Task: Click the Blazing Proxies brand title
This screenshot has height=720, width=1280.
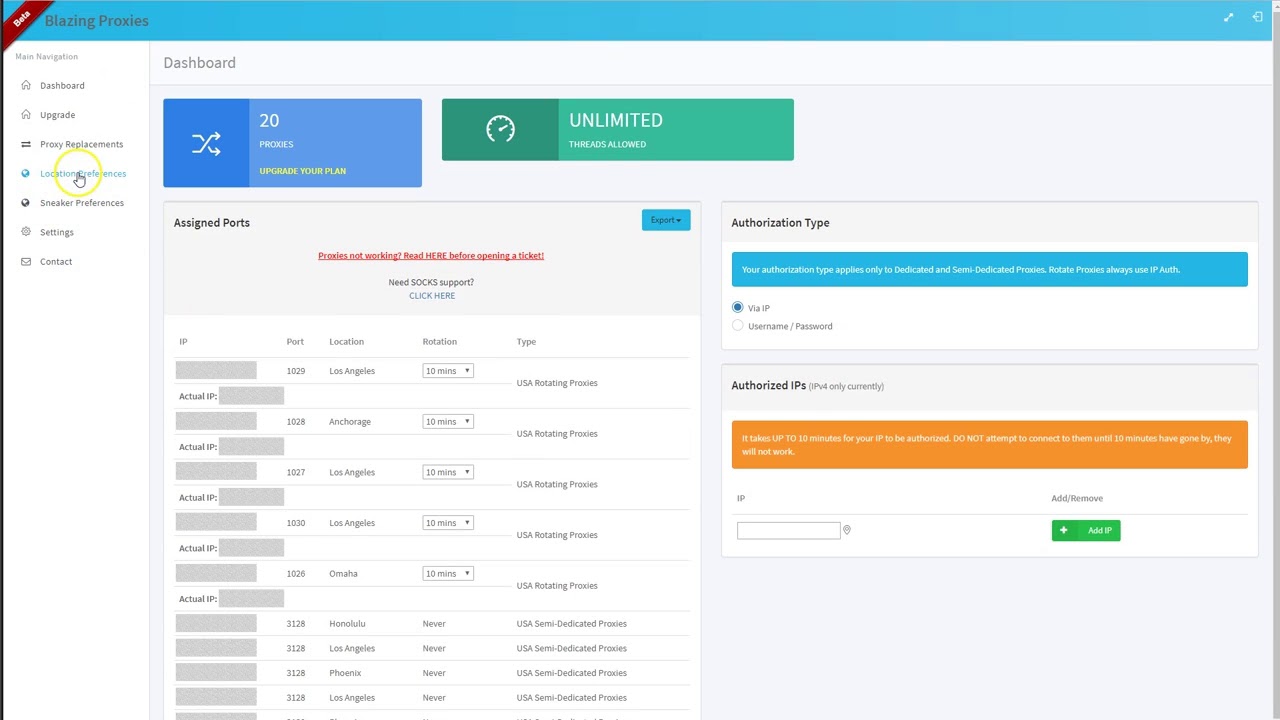Action: (96, 20)
